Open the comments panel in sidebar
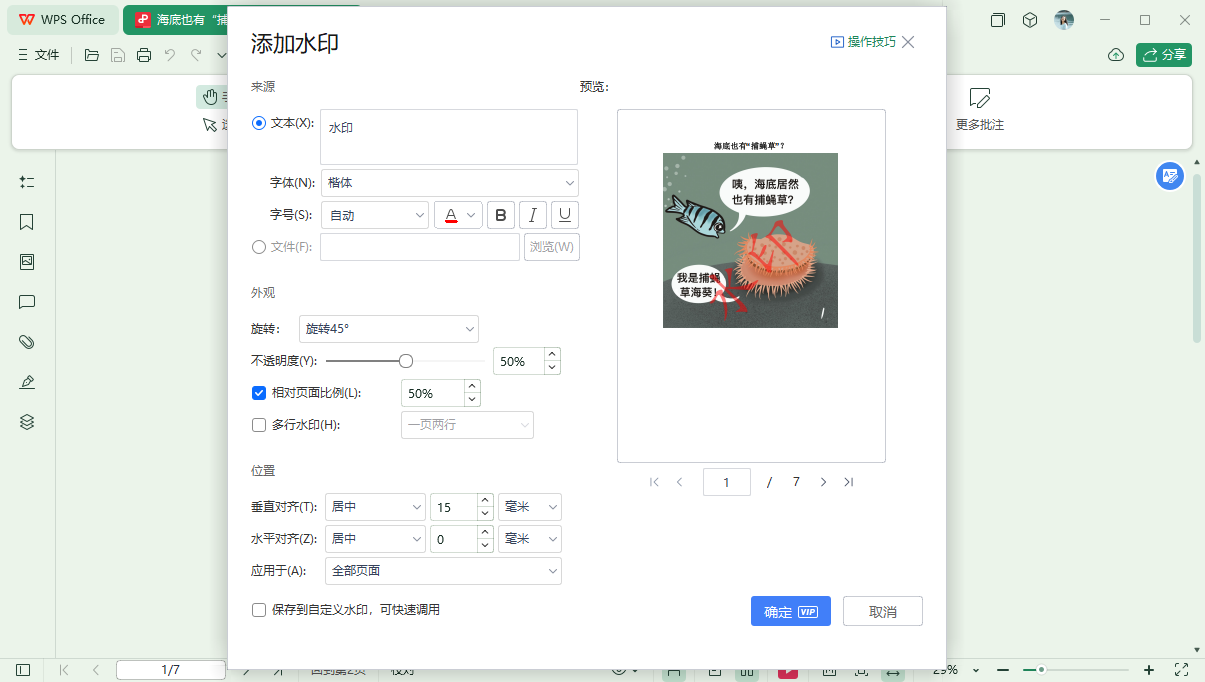1205x682 pixels. tap(26, 302)
